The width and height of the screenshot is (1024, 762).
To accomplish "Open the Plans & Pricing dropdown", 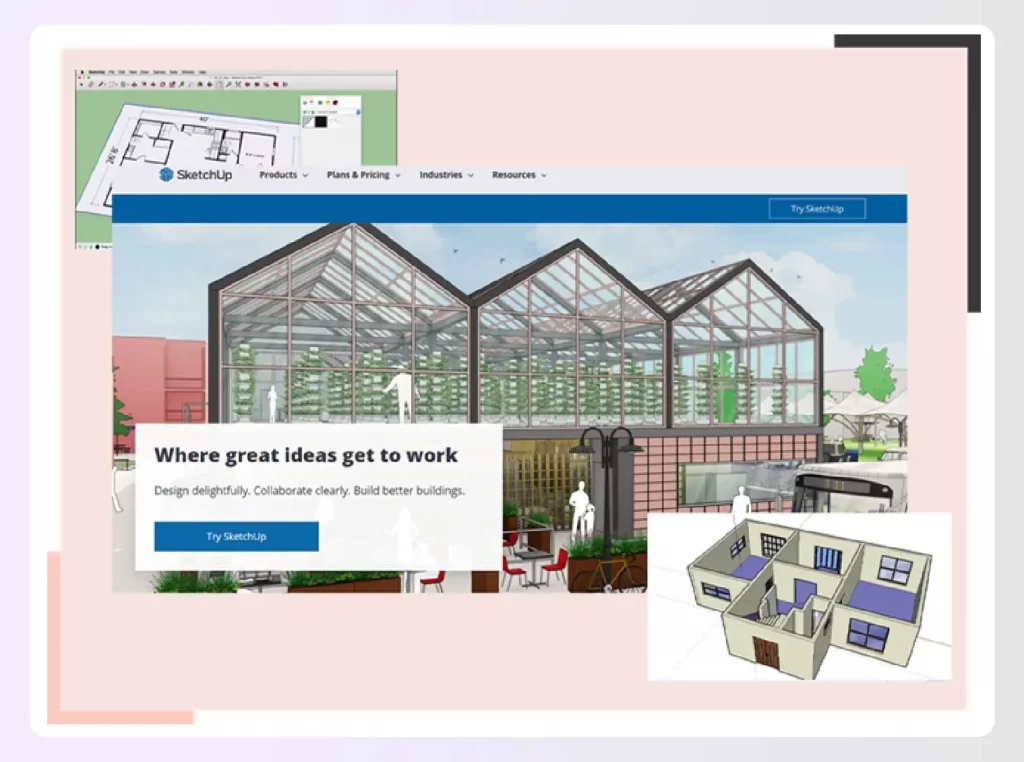I will [x=363, y=175].
